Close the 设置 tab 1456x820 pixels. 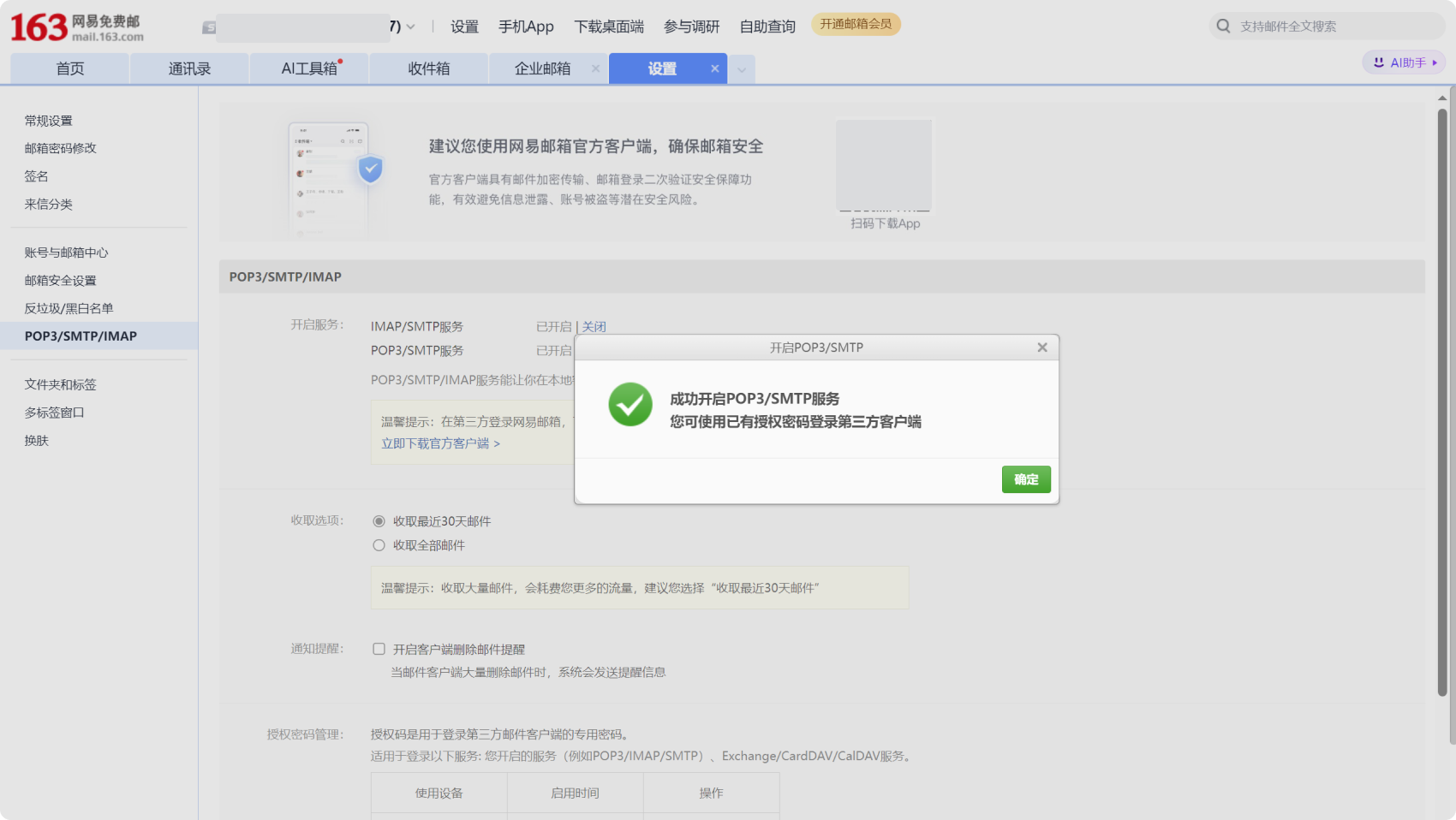pos(715,68)
